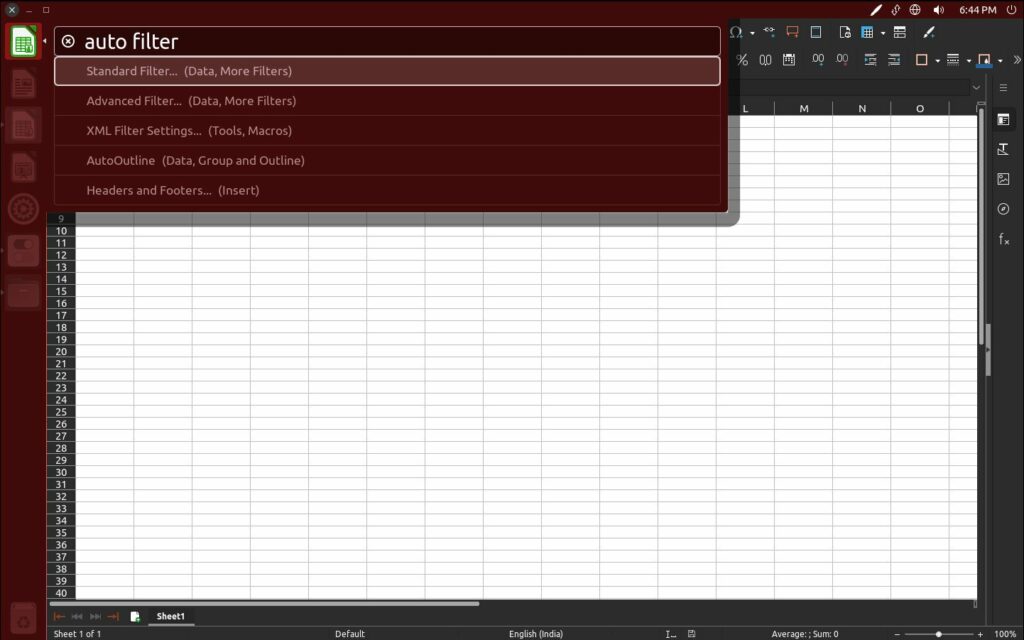Select row 20 header
The height and width of the screenshot is (640, 1024).
pyautogui.click(x=61, y=351)
